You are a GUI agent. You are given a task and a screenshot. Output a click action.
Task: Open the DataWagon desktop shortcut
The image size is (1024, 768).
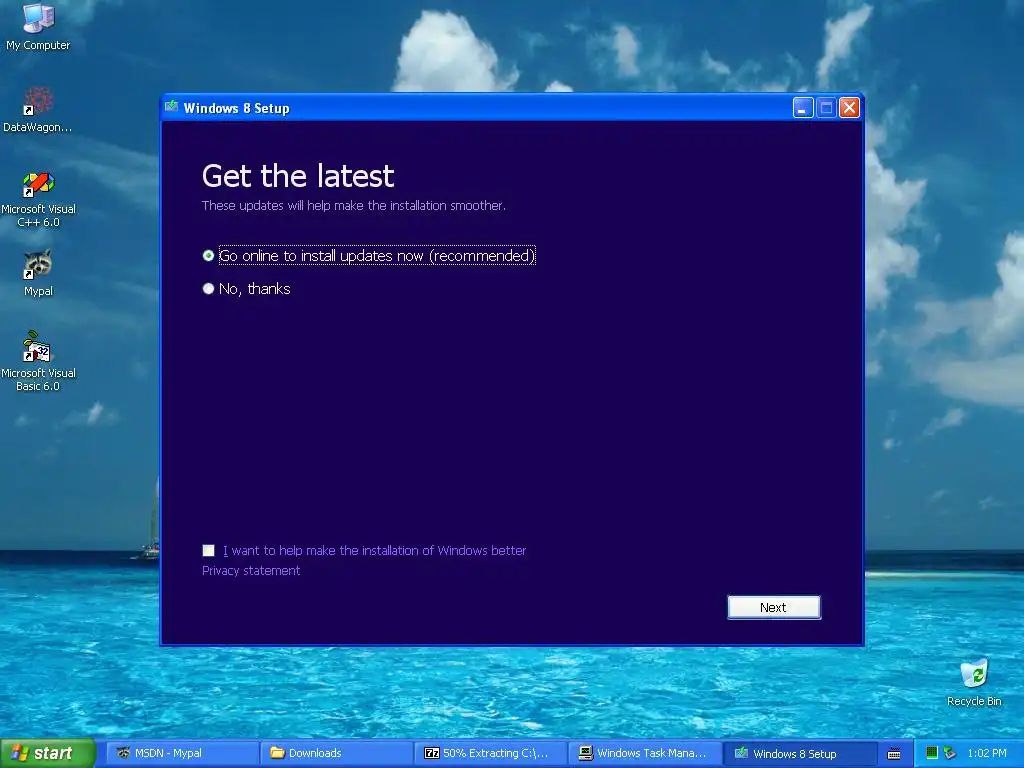click(38, 108)
